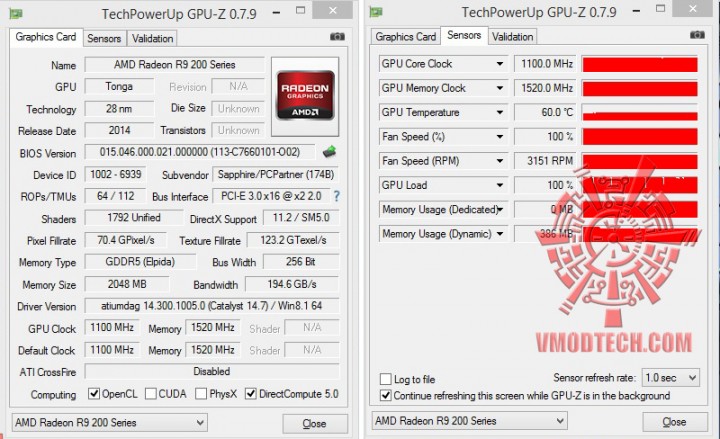Click the green BIOS save chip icon
The height and width of the screenshot is (439, 720).
(x=329, y=152)
